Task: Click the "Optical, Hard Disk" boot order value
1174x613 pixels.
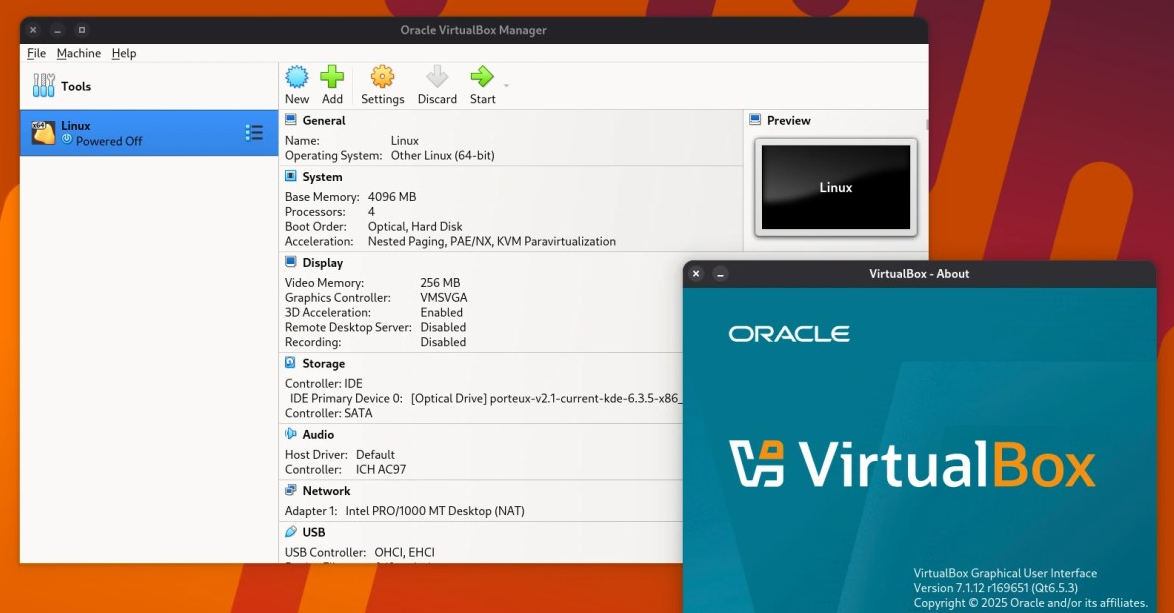Action: [415, 227]
